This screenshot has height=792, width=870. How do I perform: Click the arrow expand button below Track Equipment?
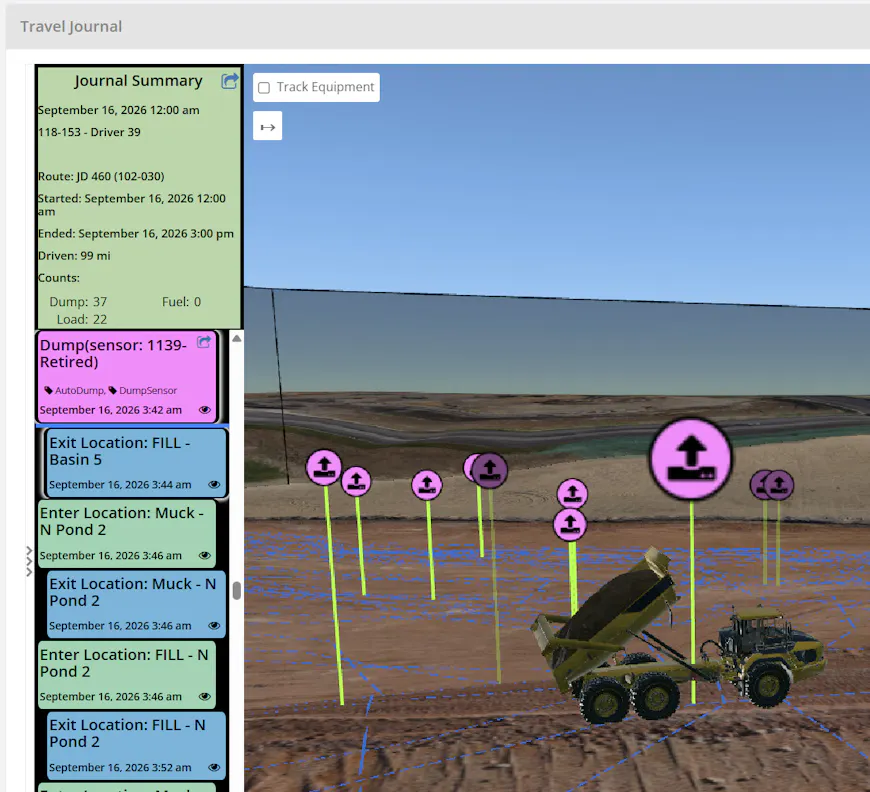pyautogui.click(x=267, y=127)
